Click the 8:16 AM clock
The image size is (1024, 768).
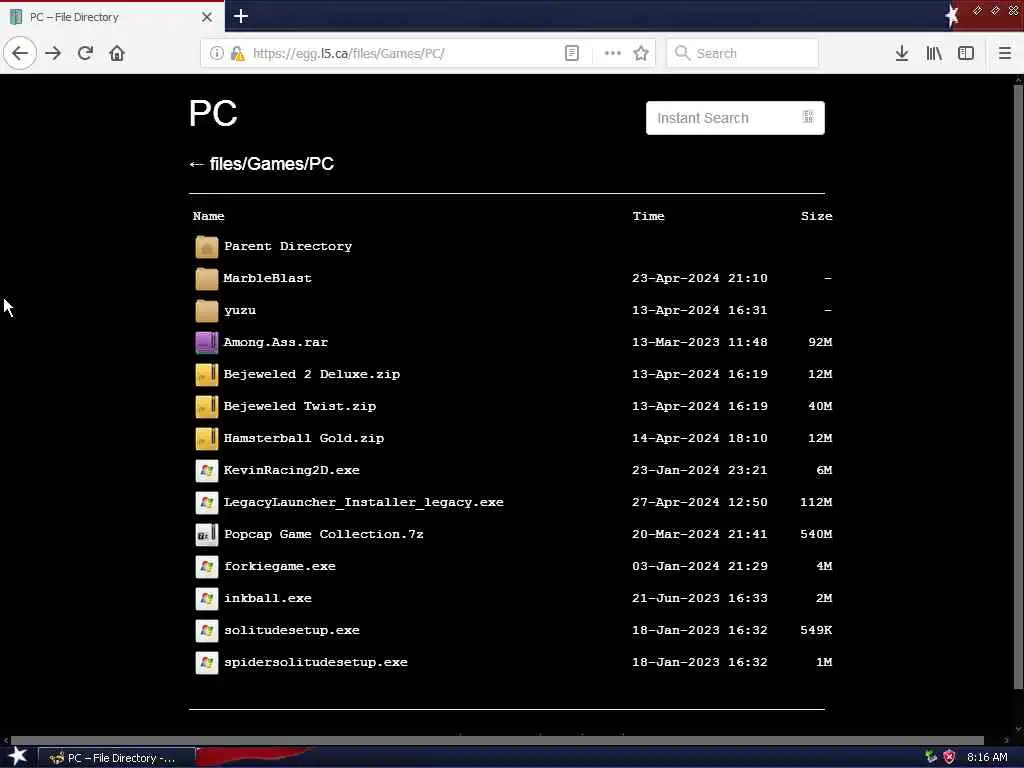(x=987, y=757)
